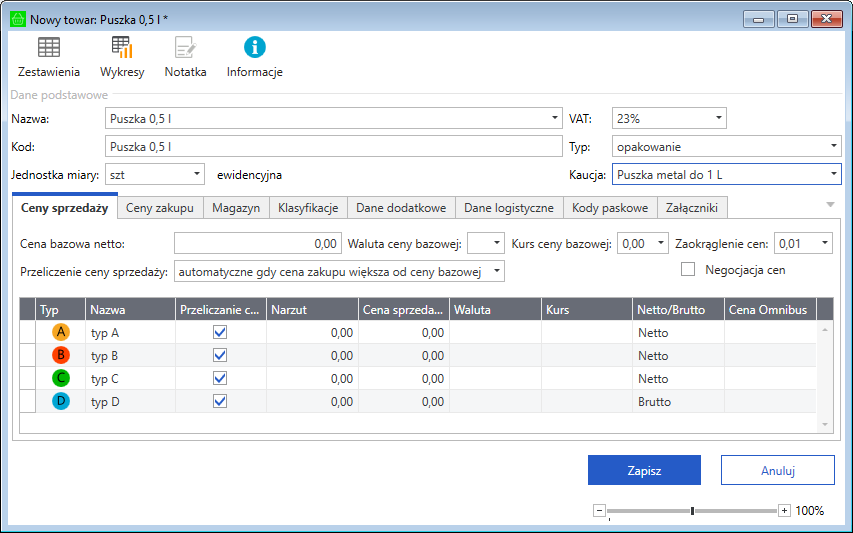Image resolution: width=853 pixels, height=533 pixels.
Task: Click the Zapisz button
Action: click(644, 470)
